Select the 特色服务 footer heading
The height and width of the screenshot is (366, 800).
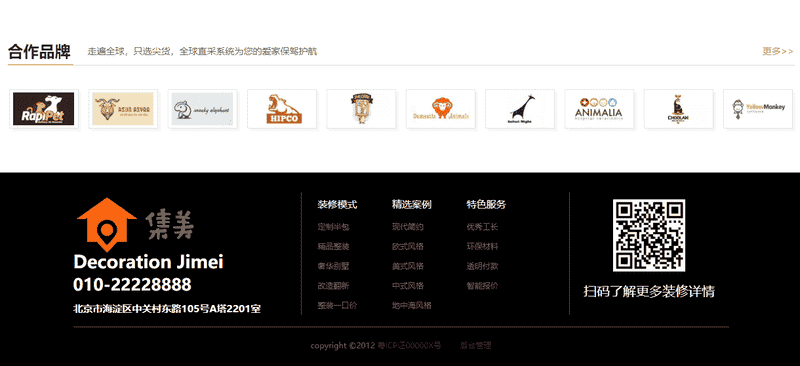(486, 205)
